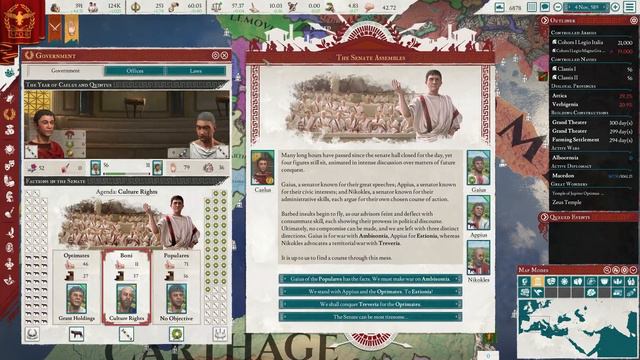Choose war on Ambisontia with Gaius

point(370,279)
